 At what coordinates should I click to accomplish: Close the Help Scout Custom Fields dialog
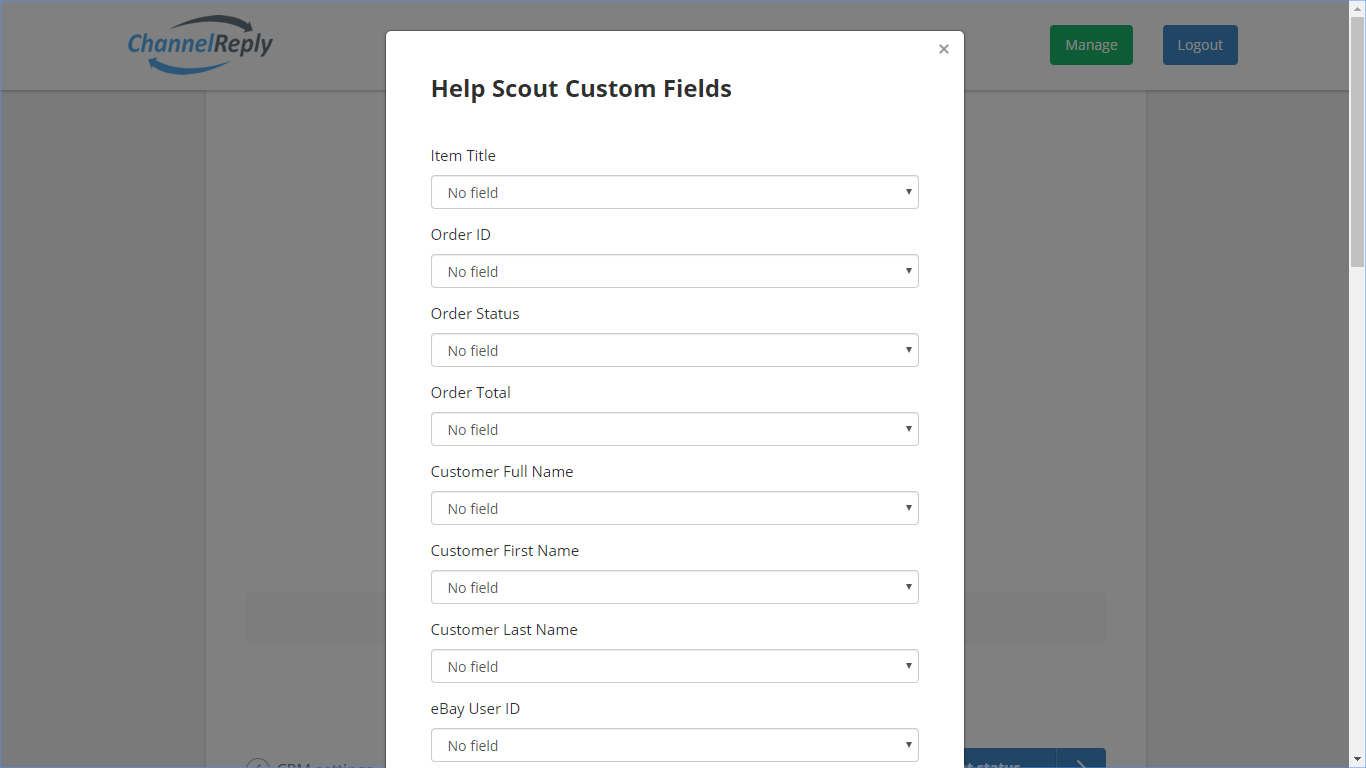pos(943,49)
